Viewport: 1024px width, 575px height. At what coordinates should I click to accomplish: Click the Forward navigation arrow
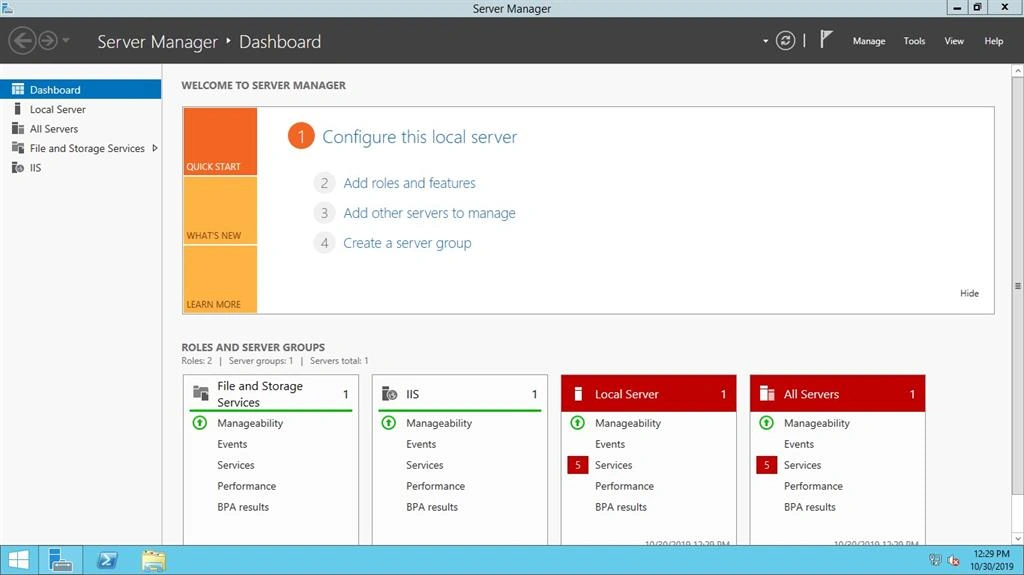tap(48, 41)
